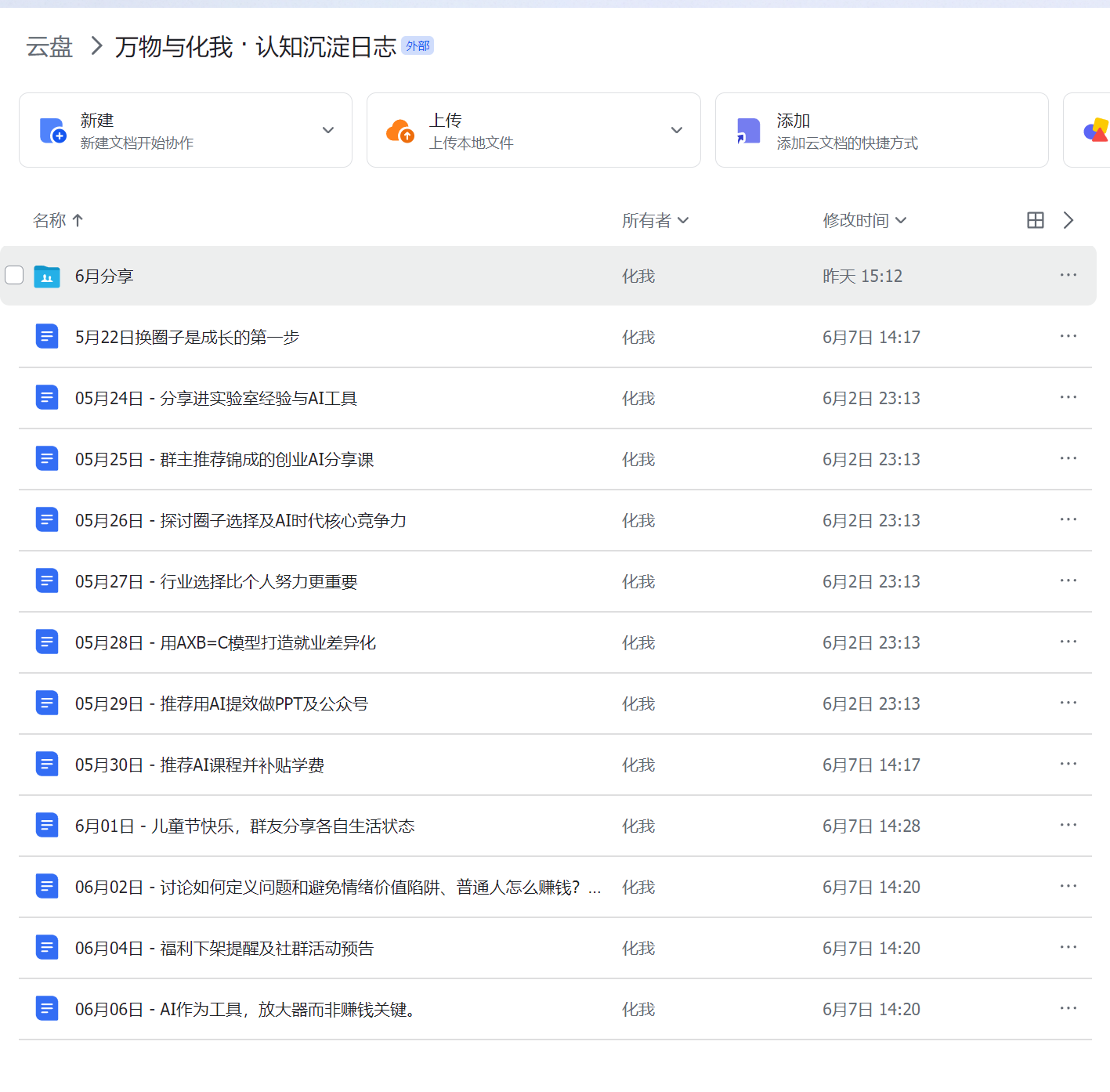Tick the checkbox for 6月分享 folder

click(14, 275)
